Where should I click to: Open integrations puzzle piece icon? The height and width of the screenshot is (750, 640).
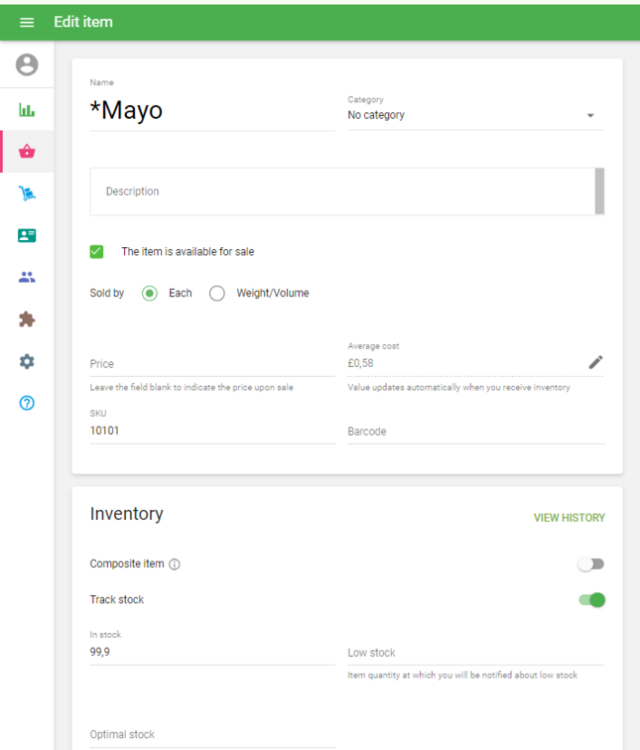coord(27,320)
